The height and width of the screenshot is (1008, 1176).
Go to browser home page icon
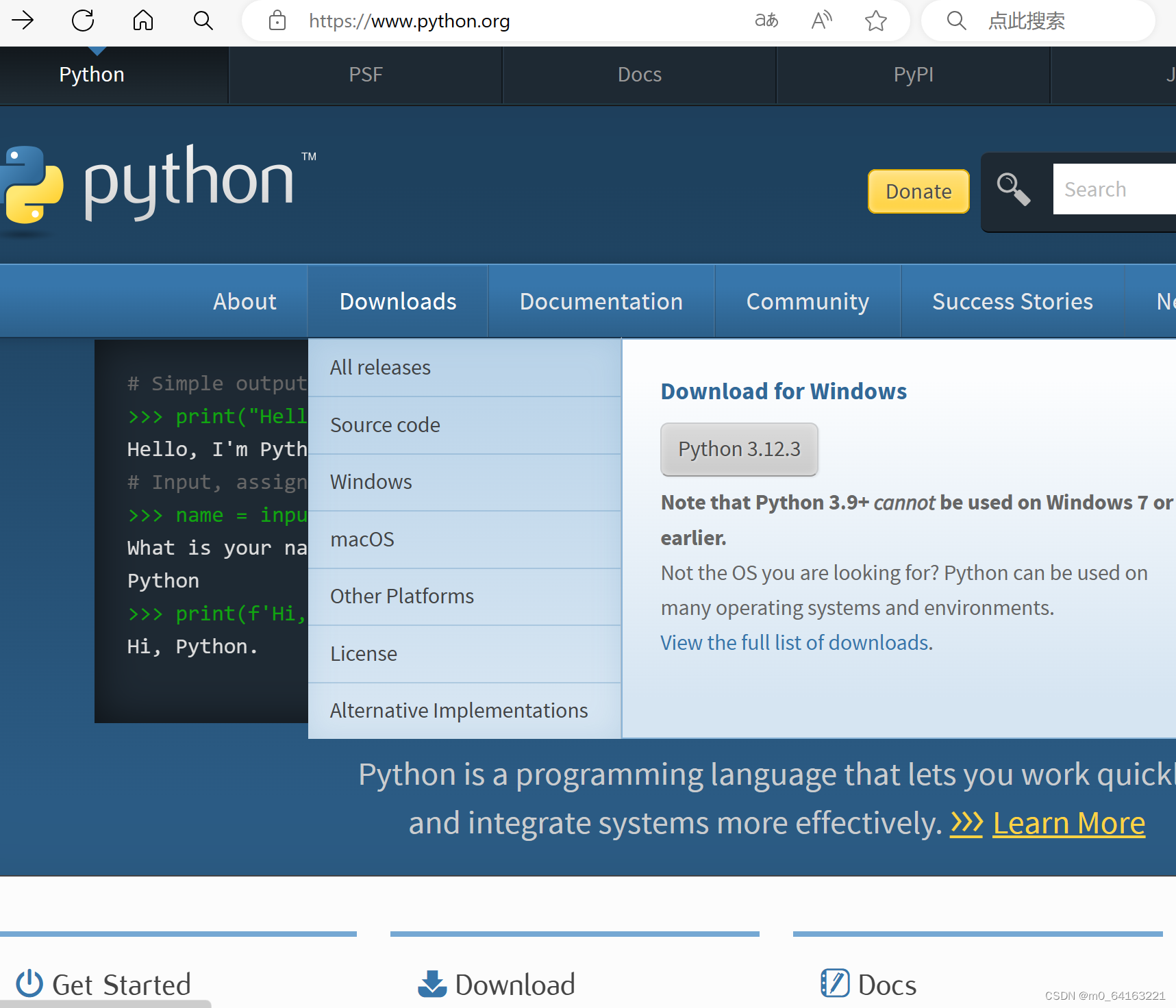(x=142, y=21)
